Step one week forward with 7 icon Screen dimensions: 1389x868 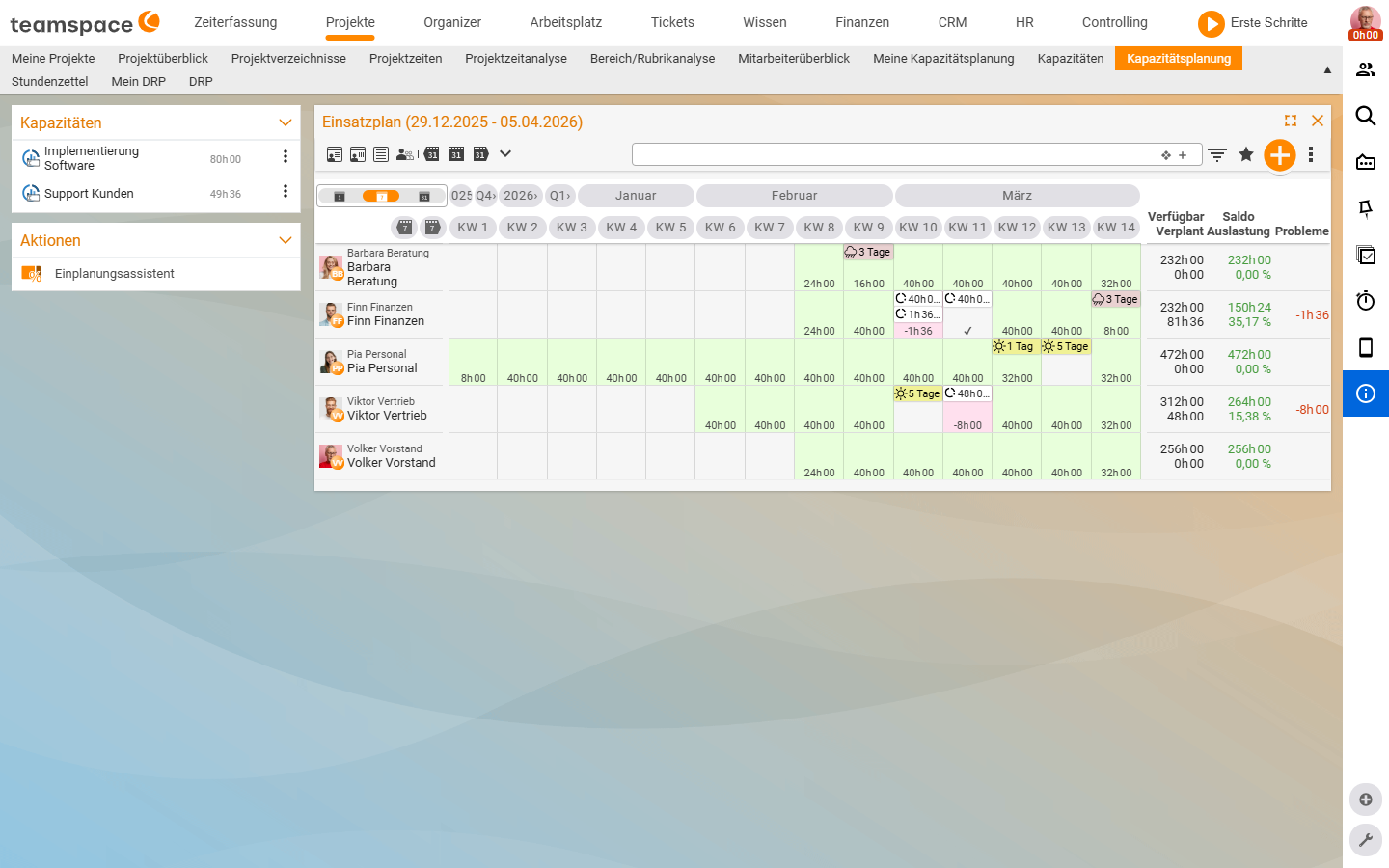point(432,228)
